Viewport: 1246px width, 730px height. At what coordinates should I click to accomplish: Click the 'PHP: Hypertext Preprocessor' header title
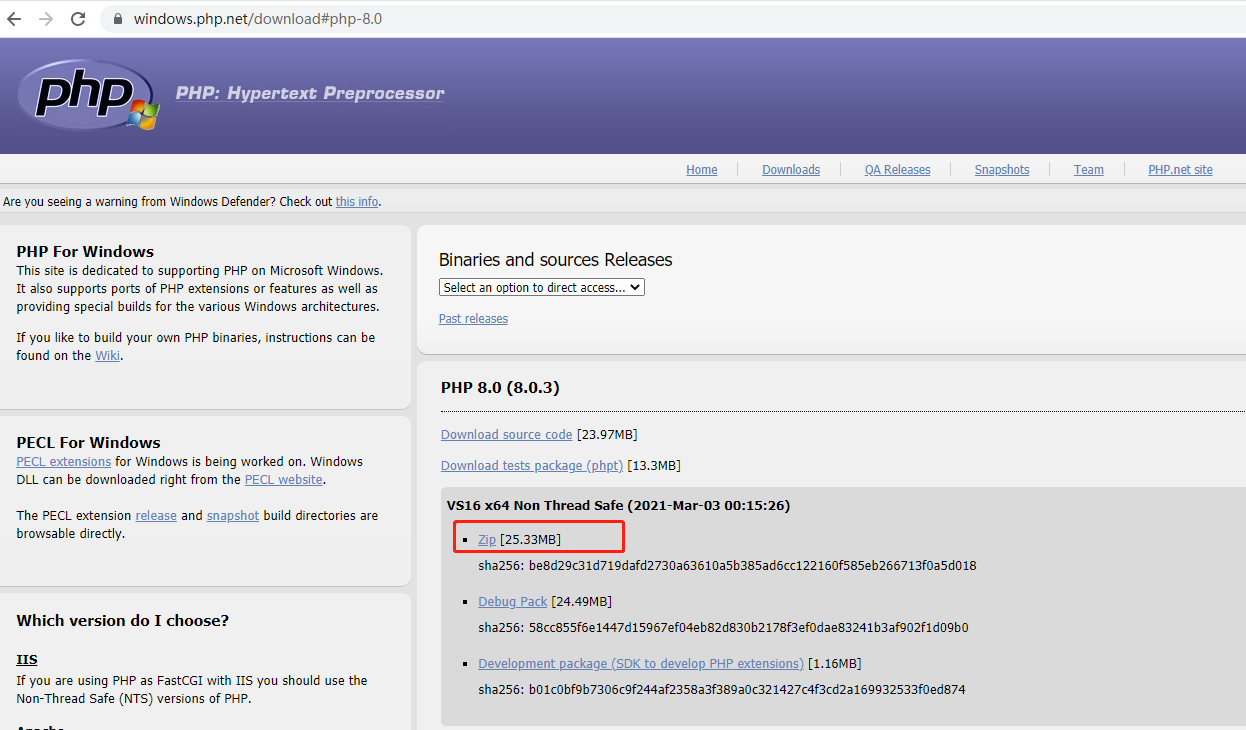click(310, 93)
